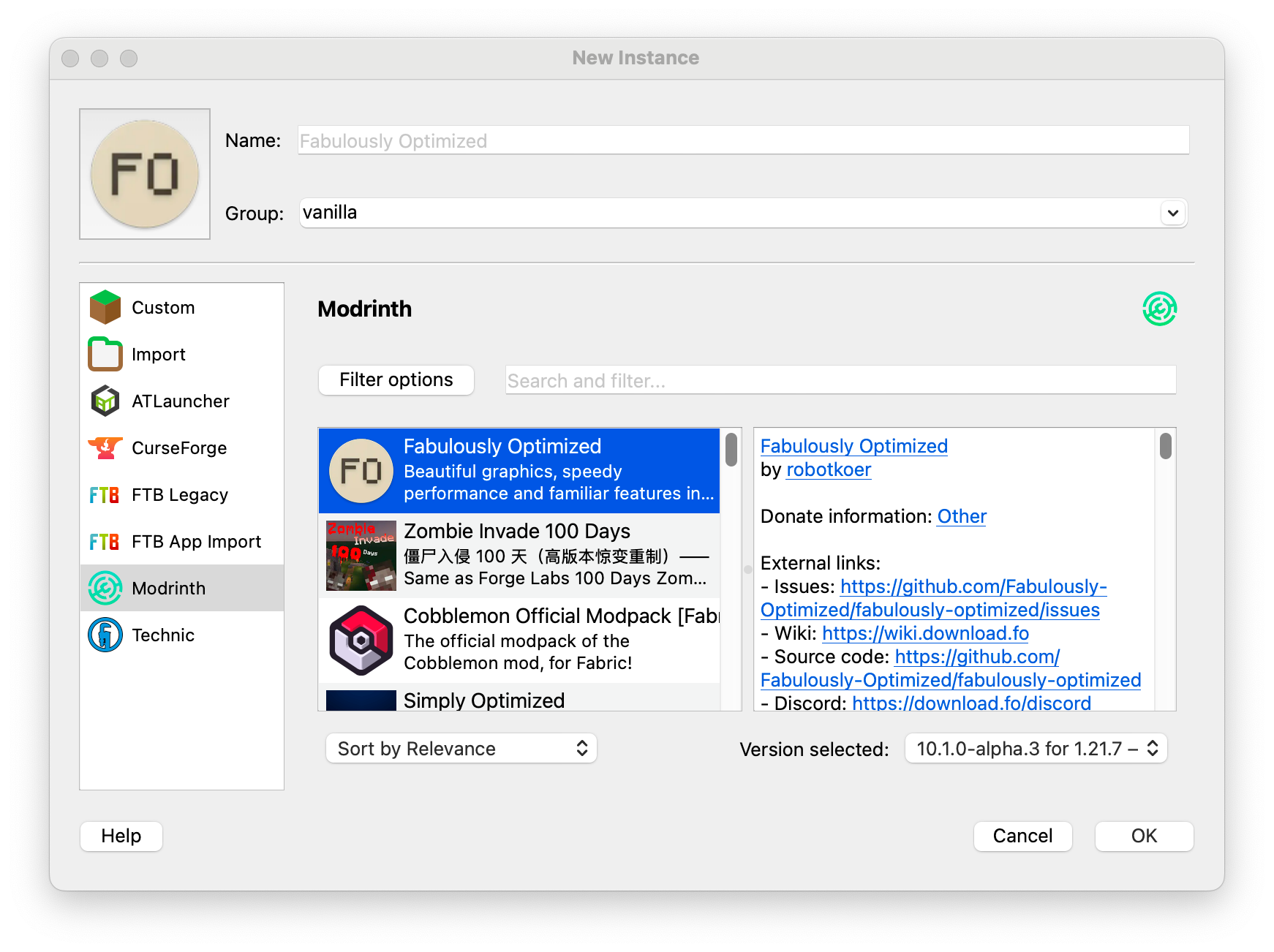The width and height of the screenshot is (1274, 952).
Task: Open the Discord download.fo link
Action: pyautogui.click(x=971, y=703)
